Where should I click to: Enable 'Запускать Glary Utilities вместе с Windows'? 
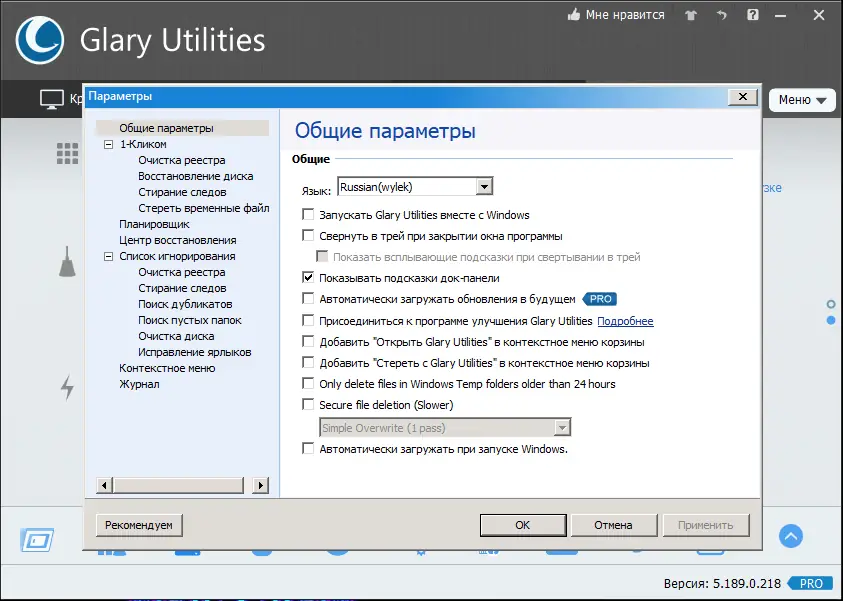click(x=308, y=214)
